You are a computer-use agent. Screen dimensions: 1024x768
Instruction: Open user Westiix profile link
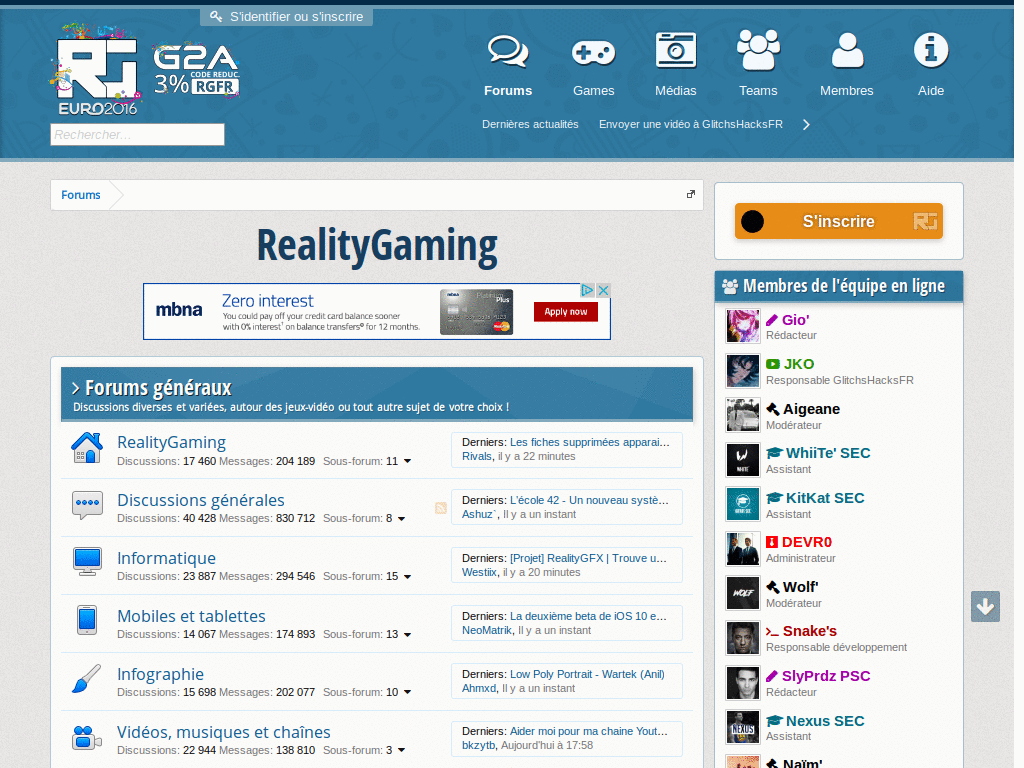(479, 572)
